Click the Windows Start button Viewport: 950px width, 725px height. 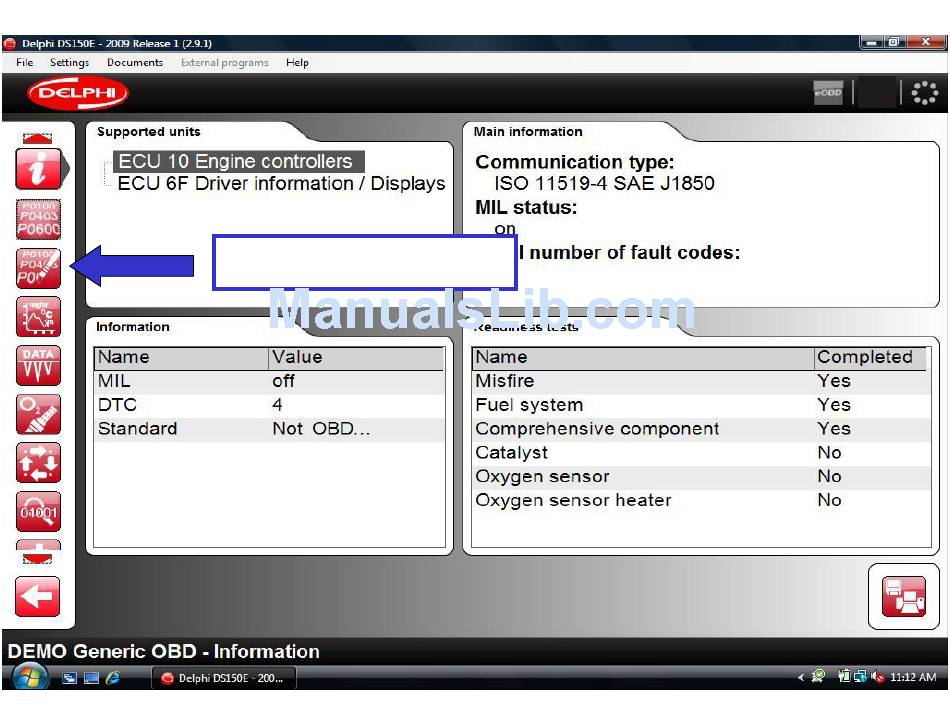click(30, 677)
